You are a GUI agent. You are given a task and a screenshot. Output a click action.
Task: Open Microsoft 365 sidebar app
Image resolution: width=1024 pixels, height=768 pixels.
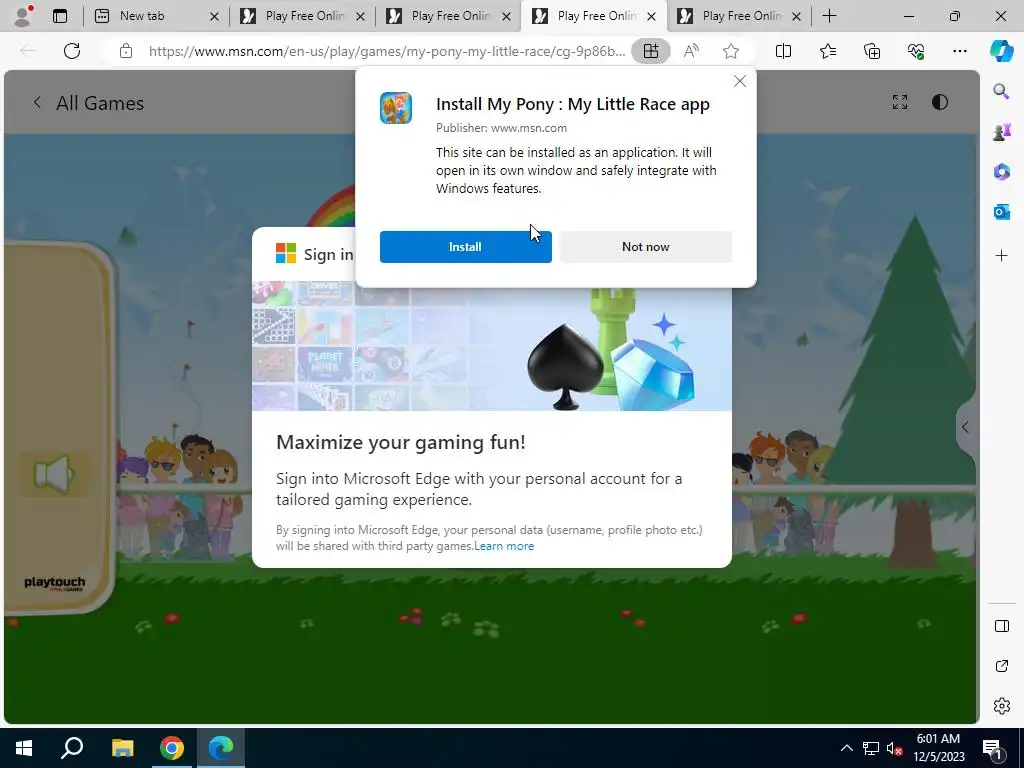pyautogui.click(x=1001, y=172)
